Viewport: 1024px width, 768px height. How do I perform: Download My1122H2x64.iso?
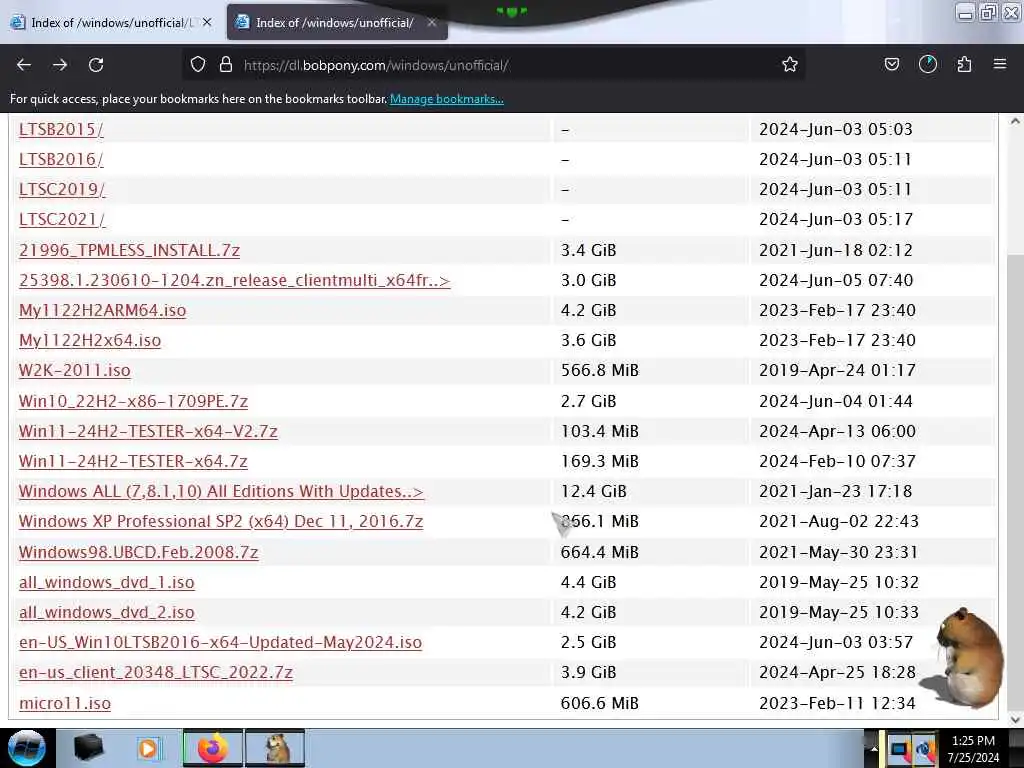click(x=90, y=340)
